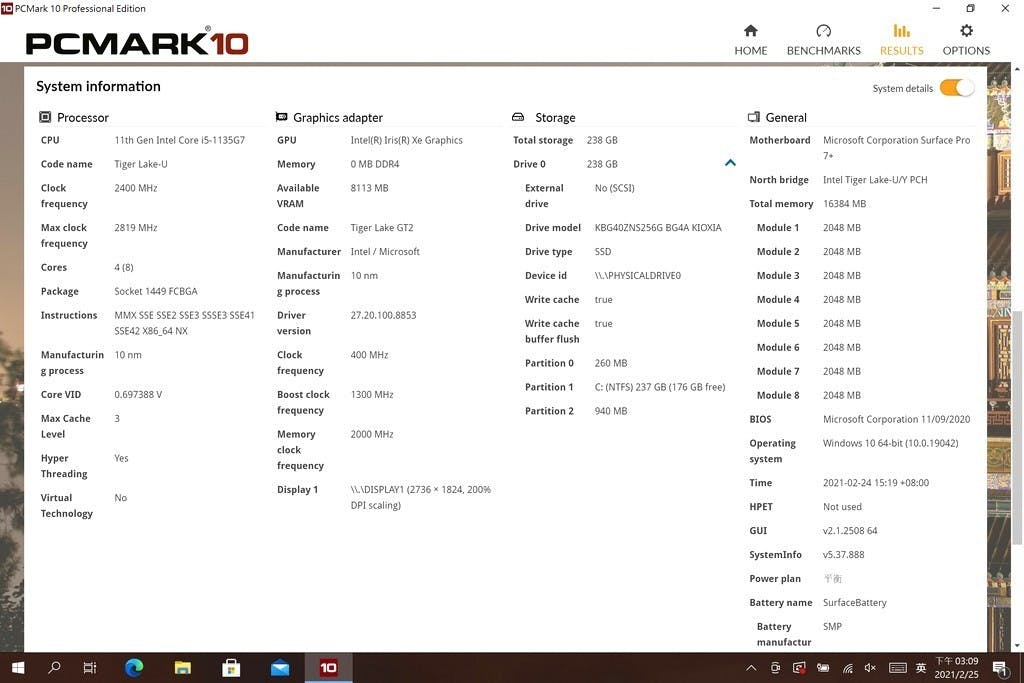
Task: Open the BENCHMARKS tab
Action: [x=824, y=40]
